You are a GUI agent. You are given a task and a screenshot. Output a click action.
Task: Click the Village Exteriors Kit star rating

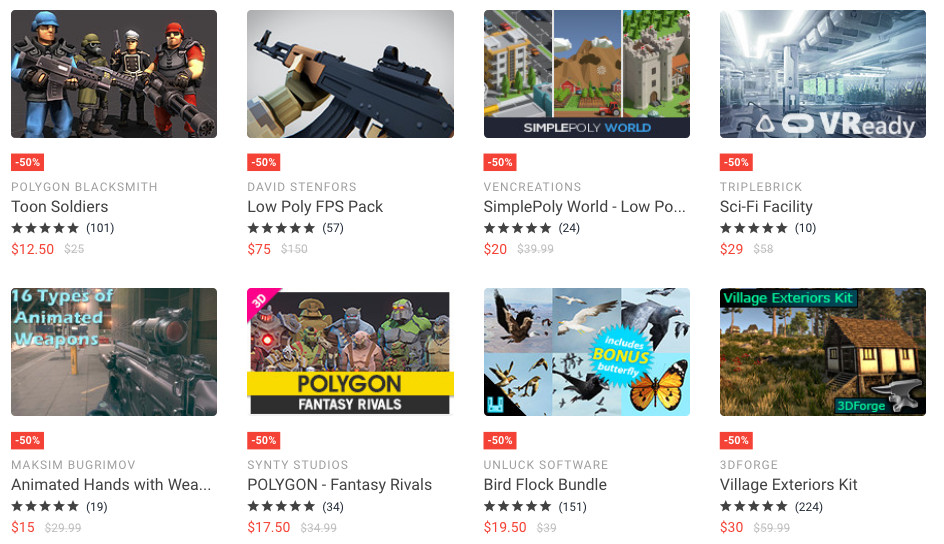[x=754, y=507]
